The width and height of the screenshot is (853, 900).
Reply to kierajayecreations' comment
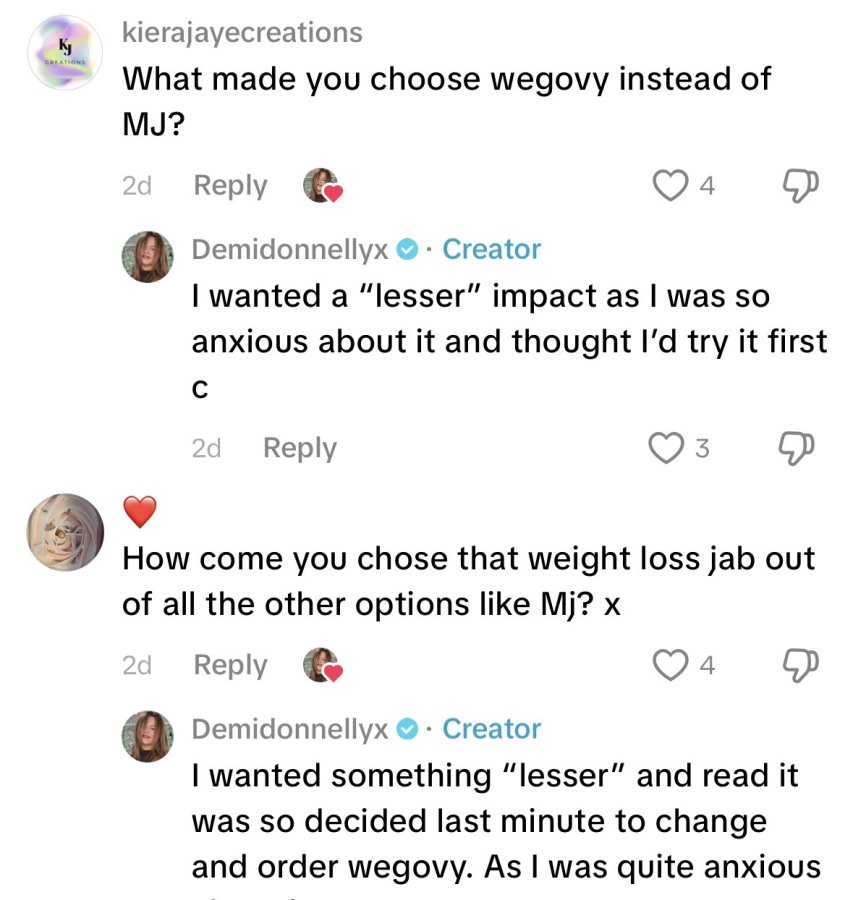[230, 186]
